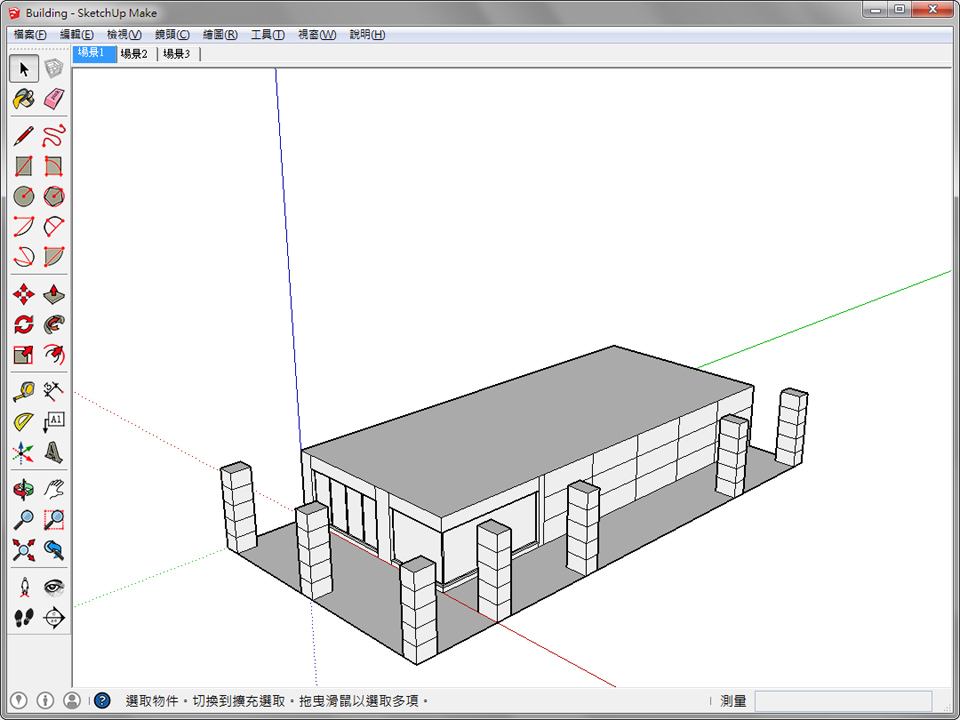This screenshot has height=720, width=960.
Task: Select the Rotated Rectangle tool
Action: tap(54, 166)
